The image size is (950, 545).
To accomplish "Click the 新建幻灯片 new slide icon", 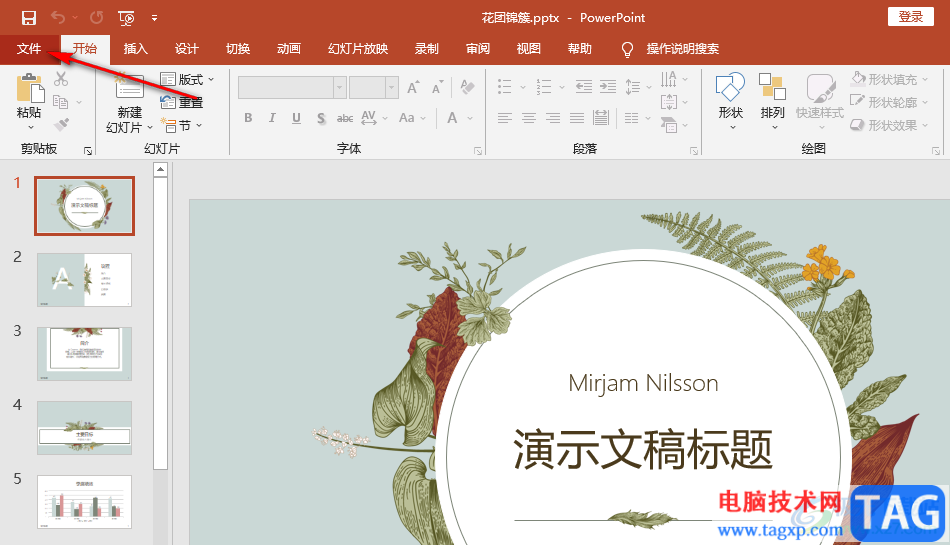I will click(129, 86).
